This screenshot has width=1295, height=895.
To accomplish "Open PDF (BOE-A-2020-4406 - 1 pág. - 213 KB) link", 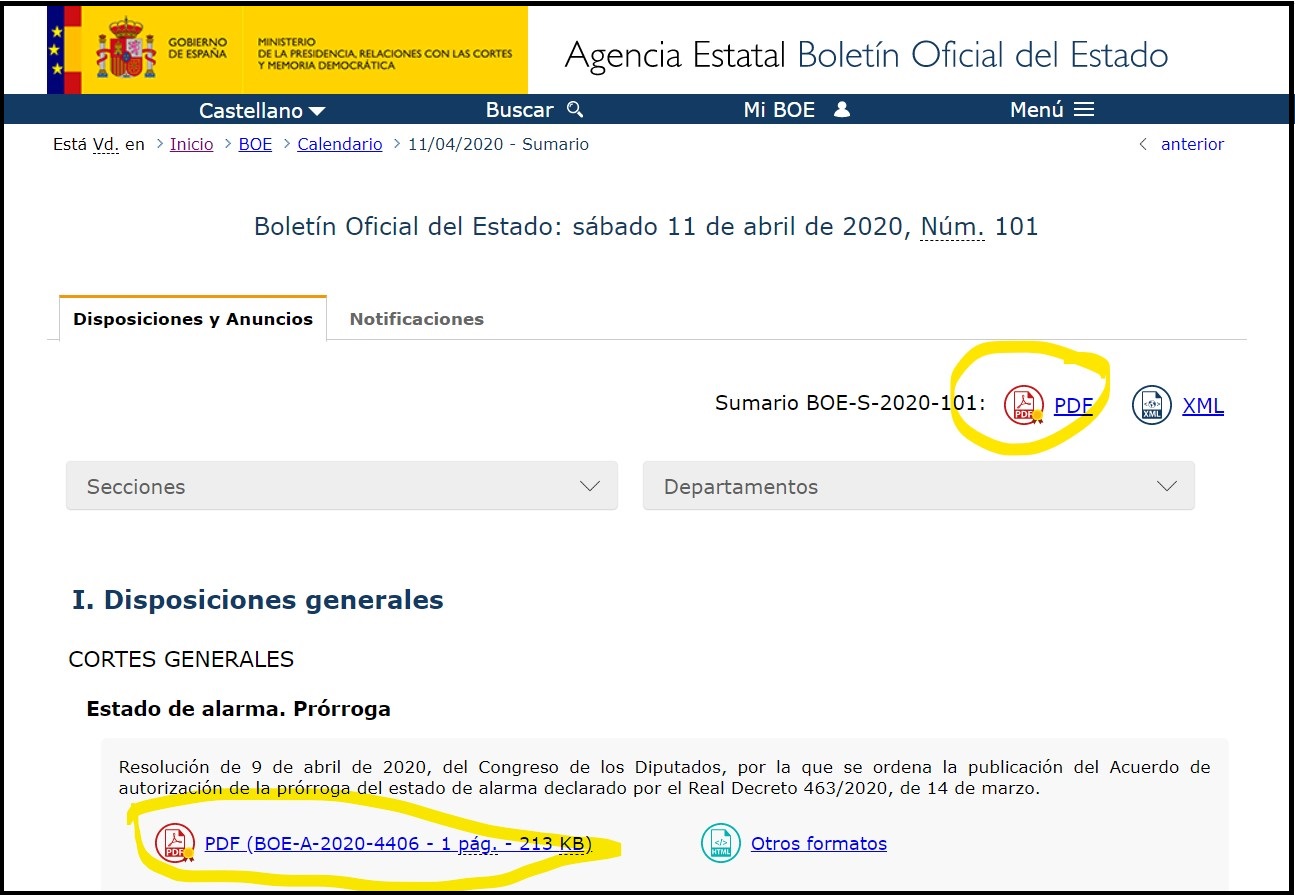I will point(398,843).
